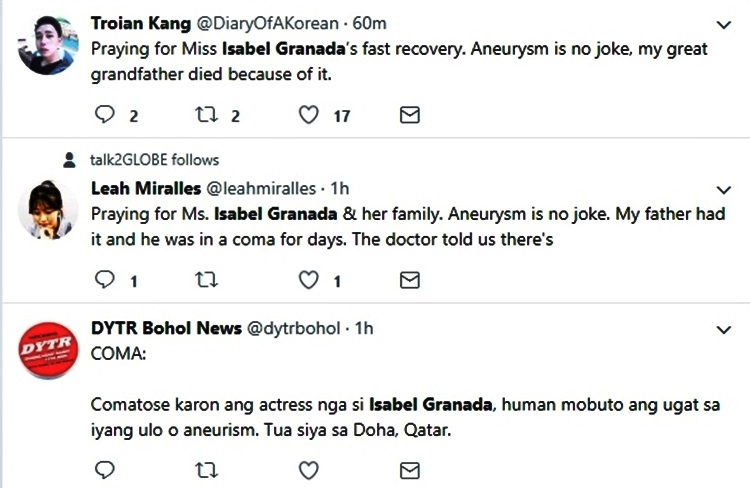The width and height of the screenshot is (750, 488).
Task: Reply to Leah Miralles' tweet
Action: pos(105,281)
